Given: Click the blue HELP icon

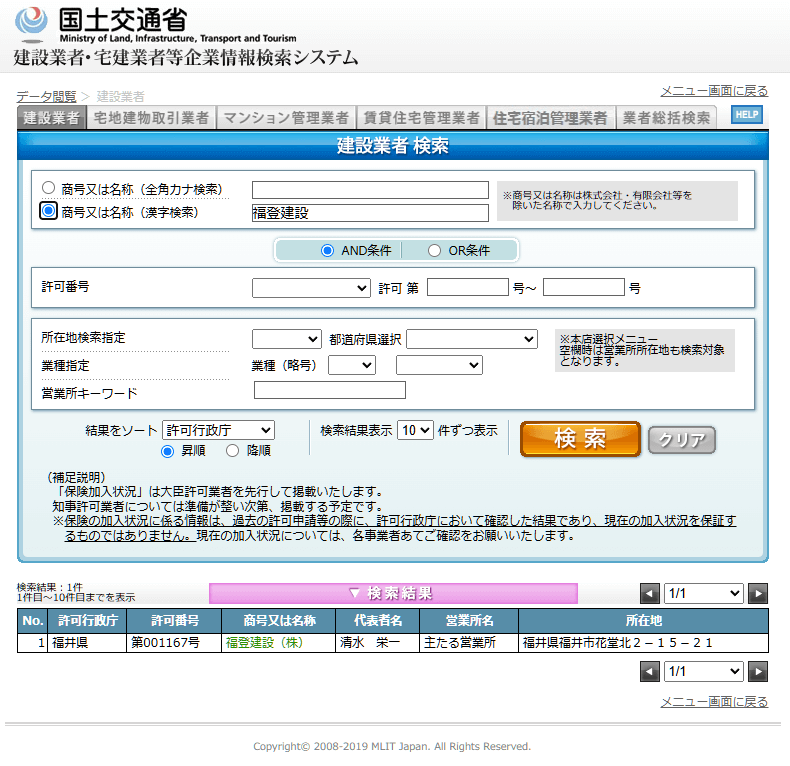Looking at the screenshot, I should [746, 115].
